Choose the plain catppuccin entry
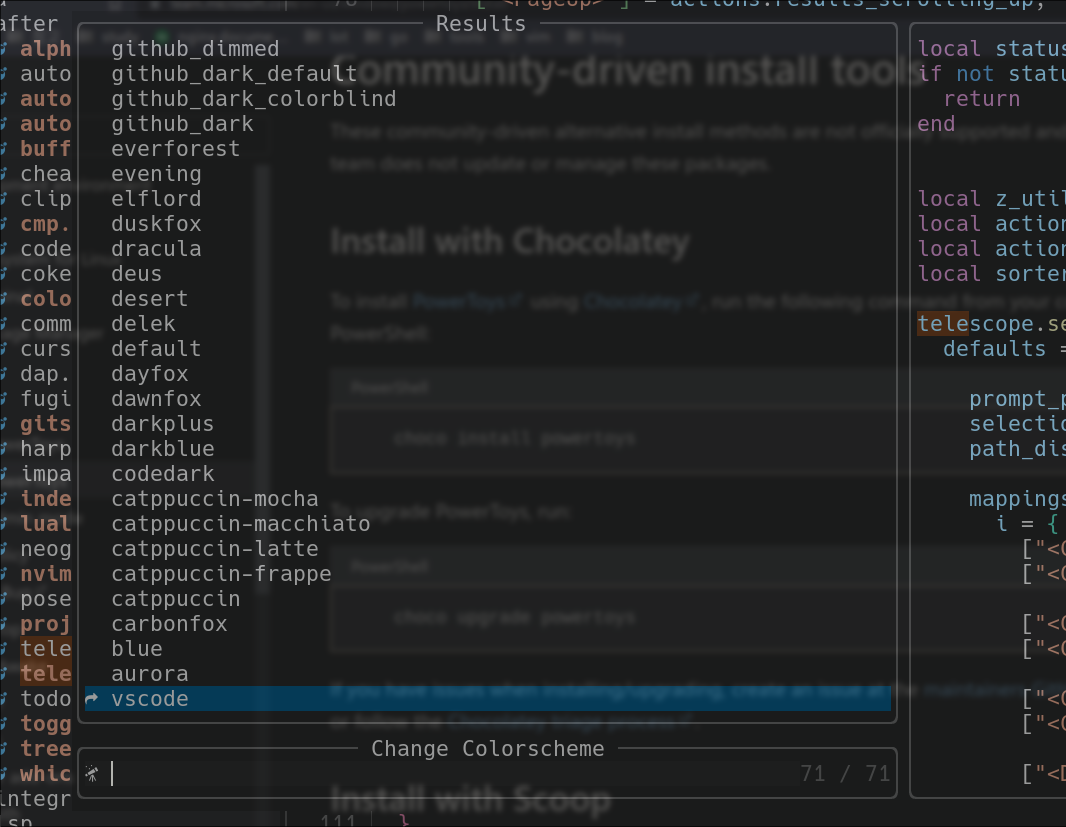1066x827 pixels. [175, 598]
